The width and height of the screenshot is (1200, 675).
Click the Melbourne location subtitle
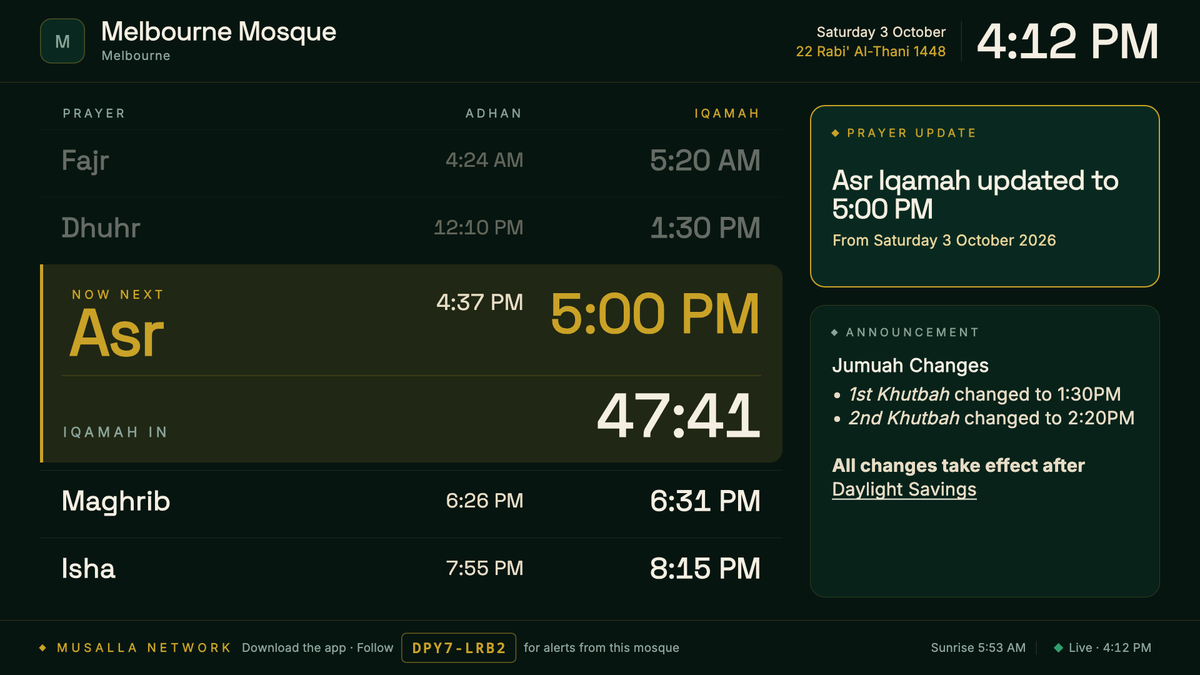pos(136,56)
